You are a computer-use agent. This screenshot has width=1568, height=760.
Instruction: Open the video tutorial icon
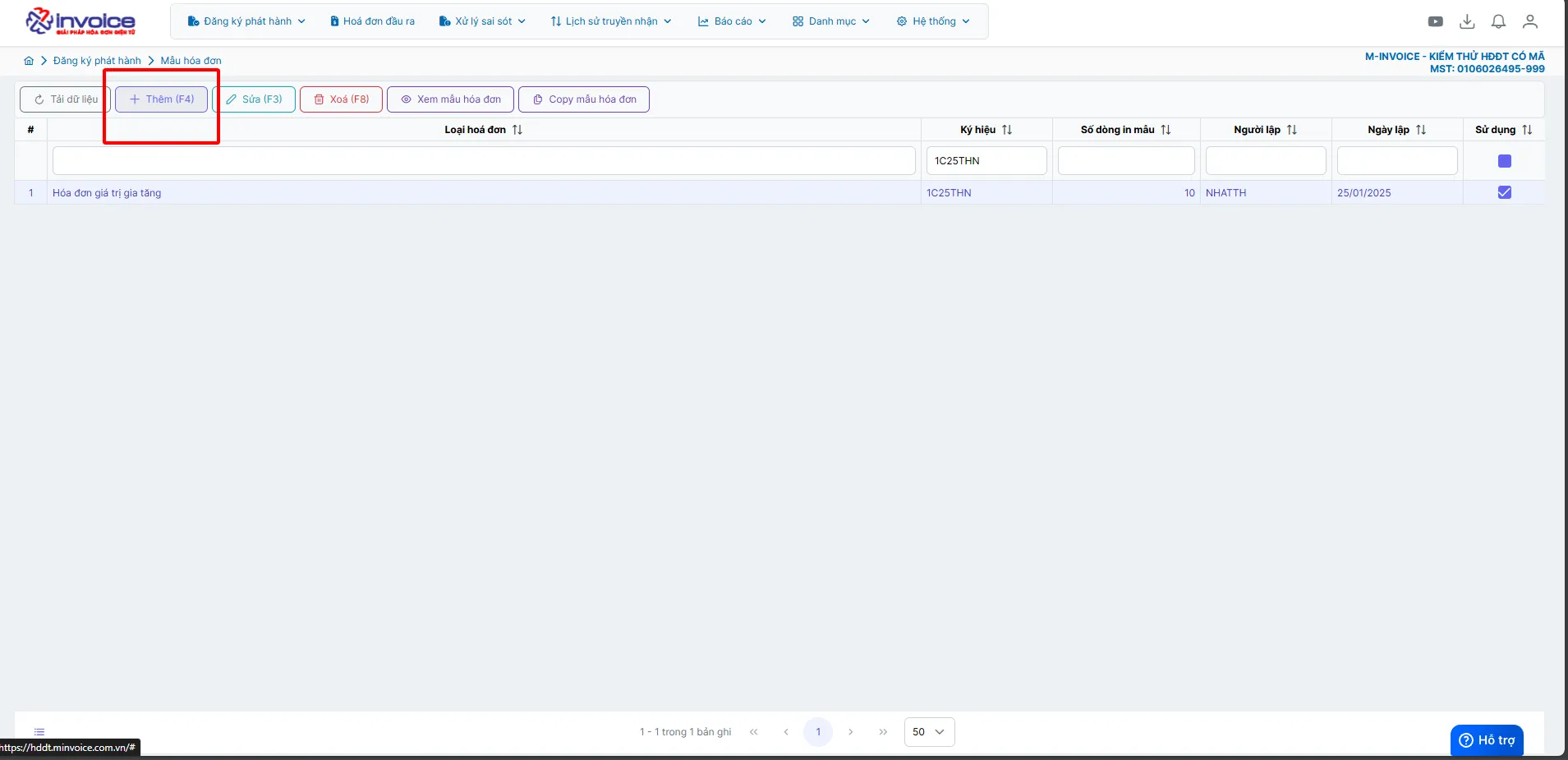pyautogui.click(x=1436, y=21)
